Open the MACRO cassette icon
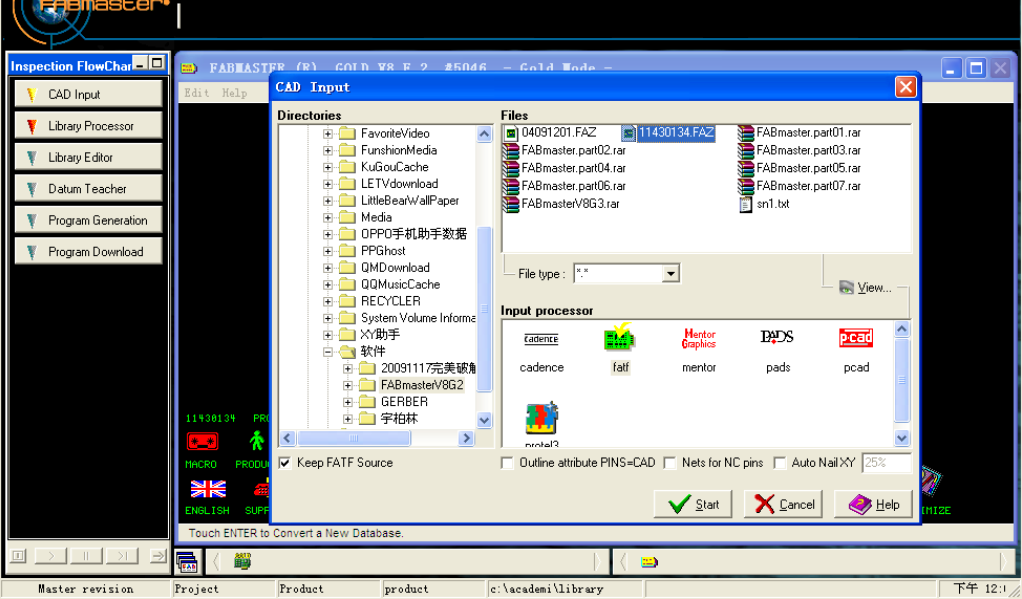Screen dimensions: 1022x599 click(x=202, y=441)
